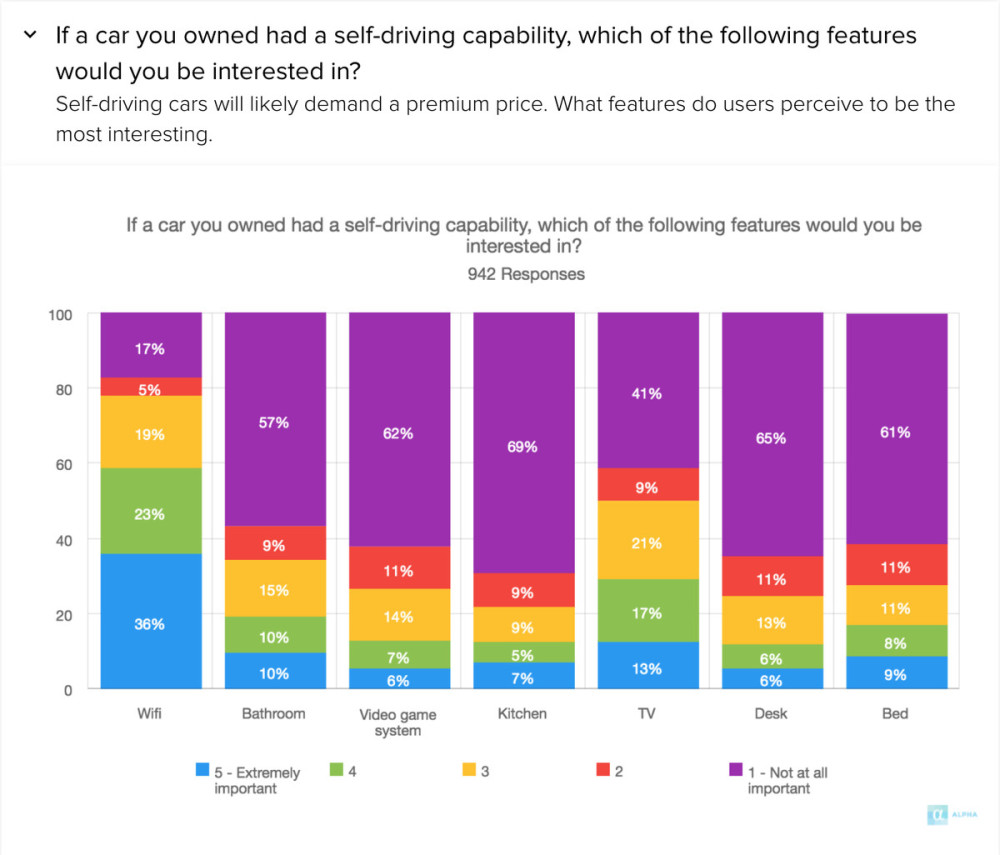Select the Bed 11% red segment
This screenshot has height=855, width=1000.
coord(897,564)
